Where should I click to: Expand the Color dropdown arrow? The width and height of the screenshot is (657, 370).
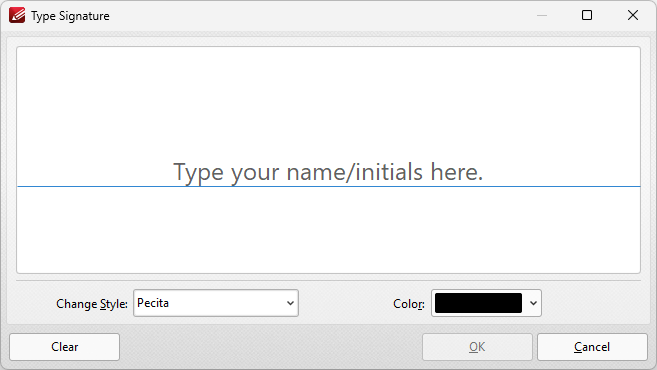coord(533,303)
